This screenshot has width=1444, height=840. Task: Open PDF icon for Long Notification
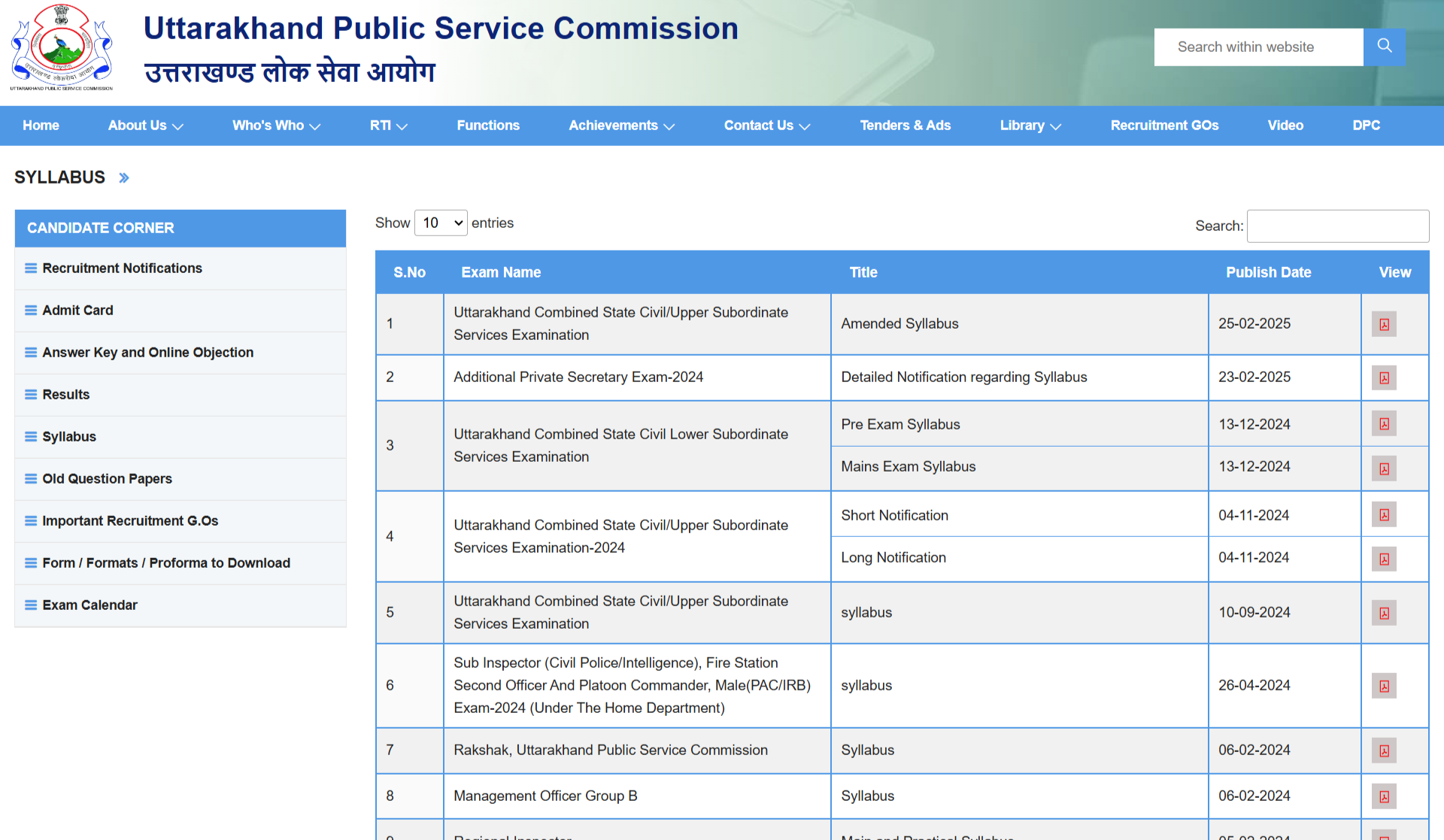[1383, 559]
